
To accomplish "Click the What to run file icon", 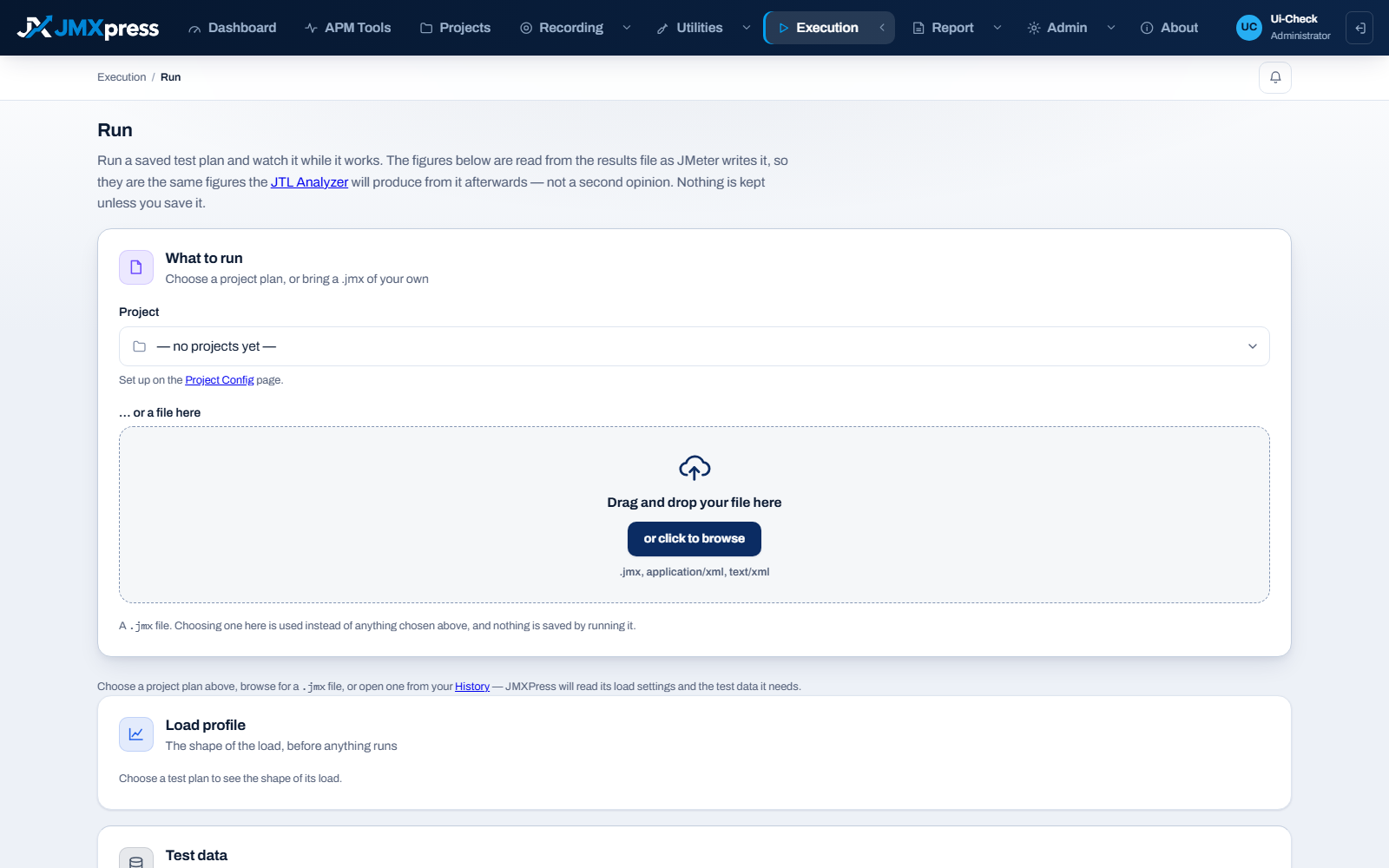I will [136, 267].
